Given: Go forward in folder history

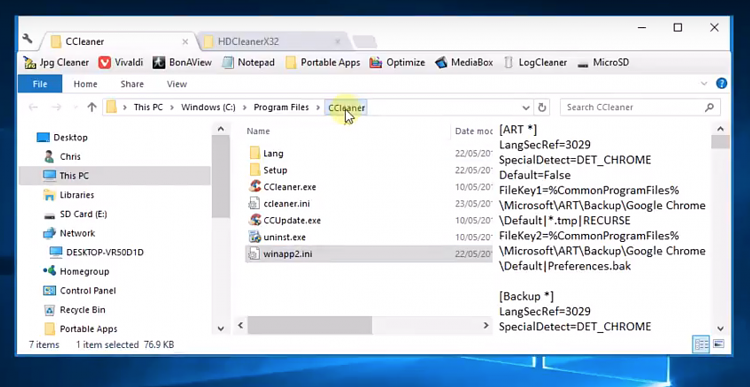Looking at the screenshot, I should point(56,108).
